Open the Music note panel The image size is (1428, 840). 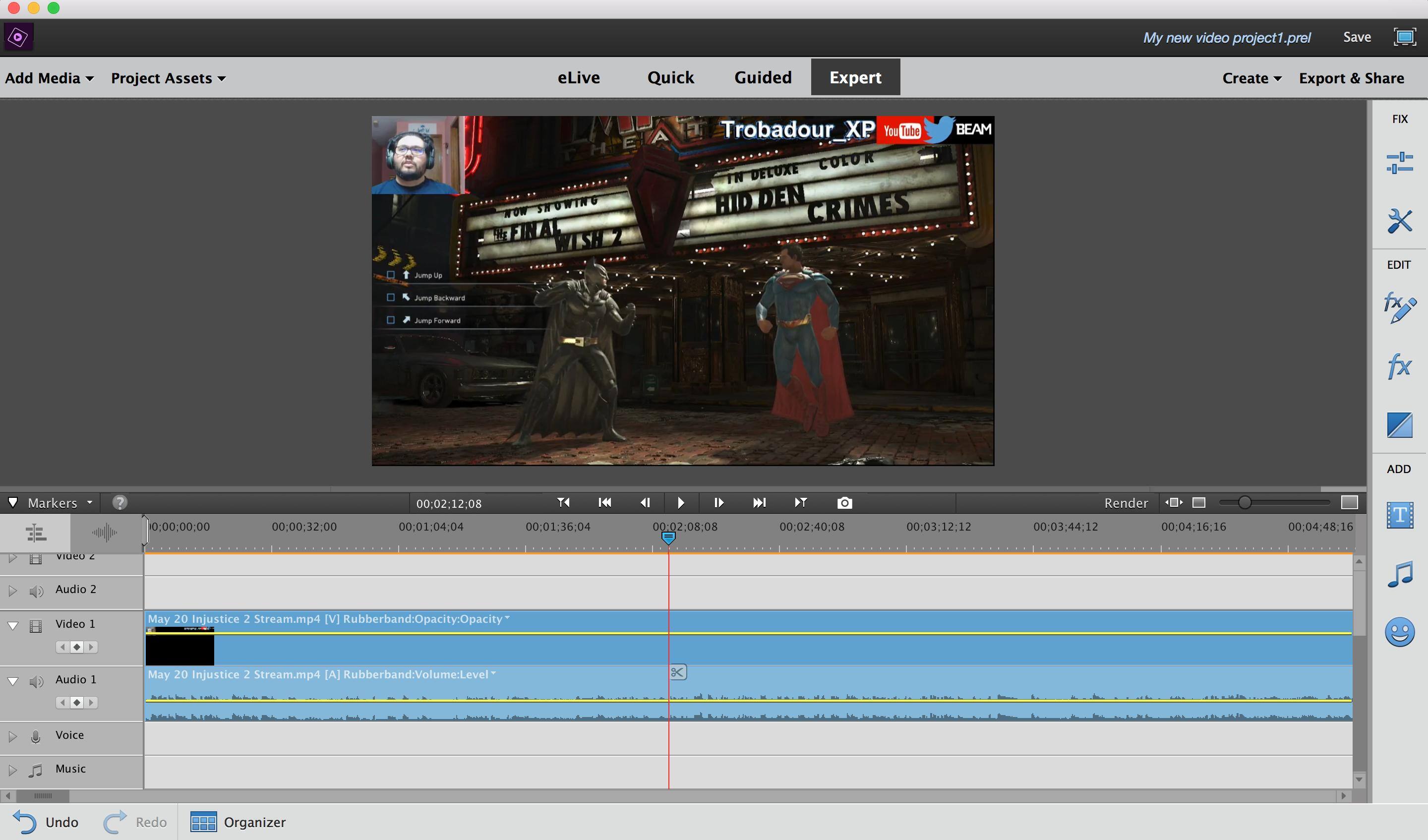[1399, 574]
